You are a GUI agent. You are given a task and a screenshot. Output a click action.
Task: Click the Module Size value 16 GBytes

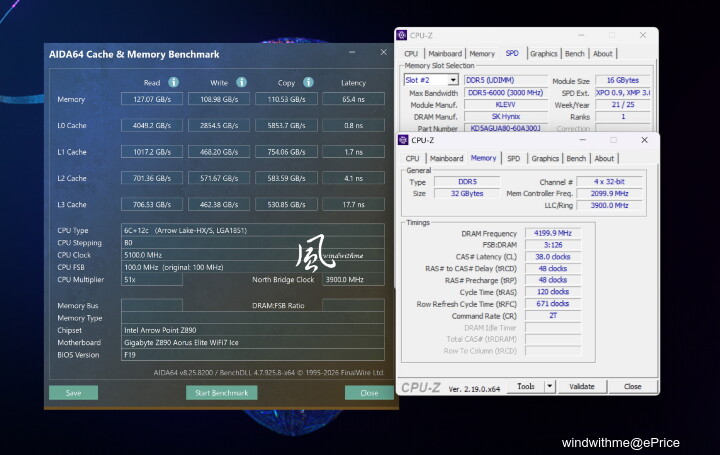pyautogui.click(x=623, y=80)
